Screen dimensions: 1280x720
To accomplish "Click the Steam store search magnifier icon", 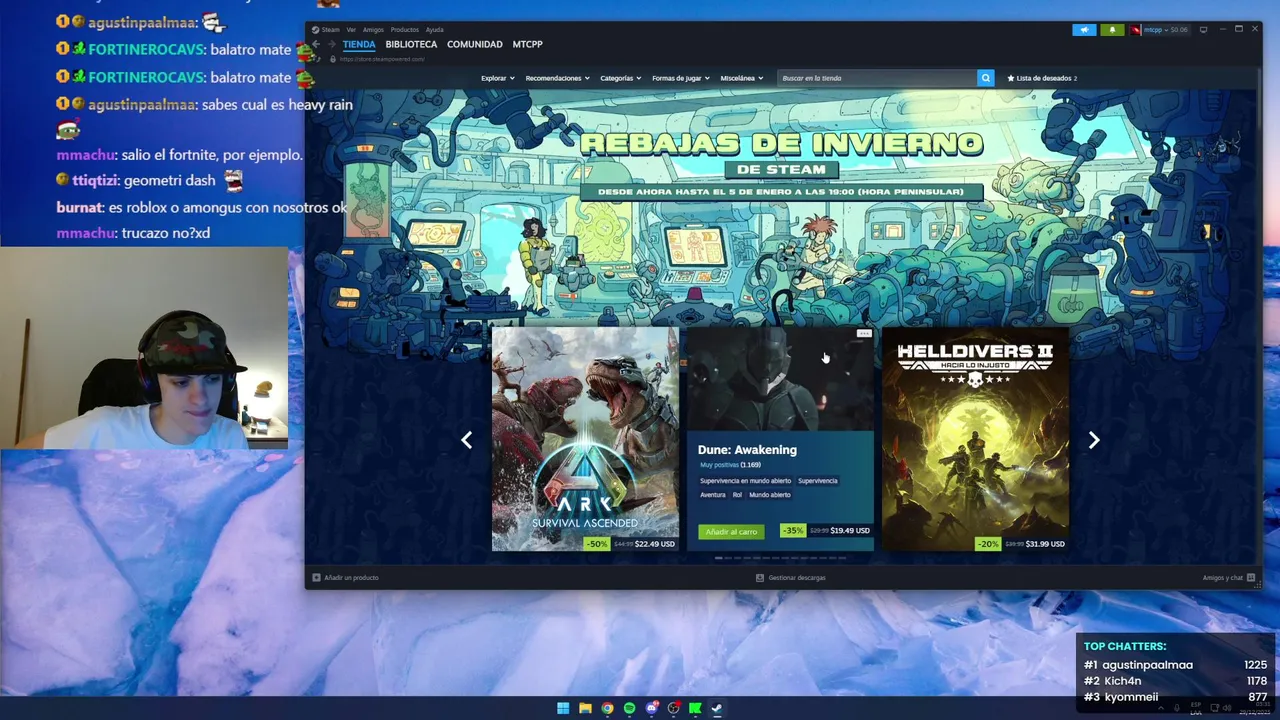I will tap(985, 78).
